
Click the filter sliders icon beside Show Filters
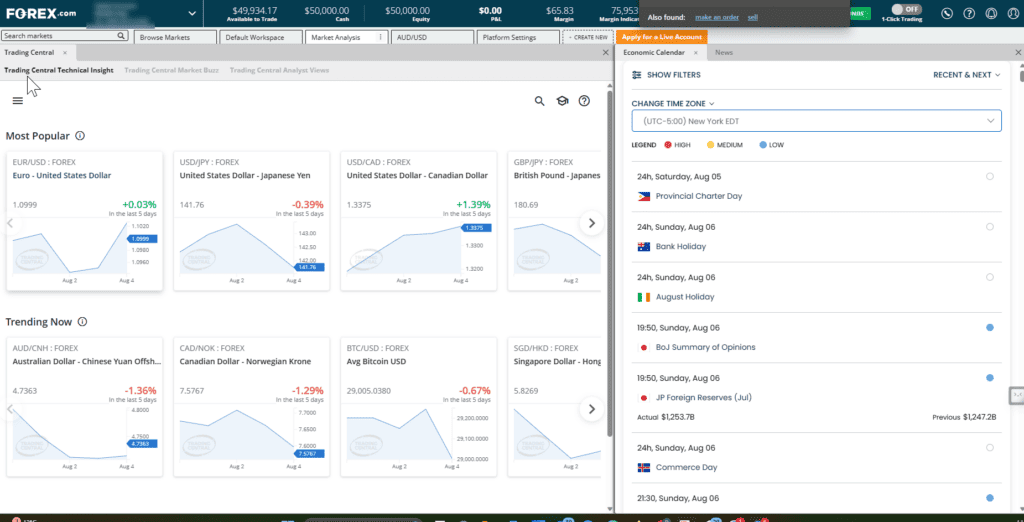pos(637,75)
